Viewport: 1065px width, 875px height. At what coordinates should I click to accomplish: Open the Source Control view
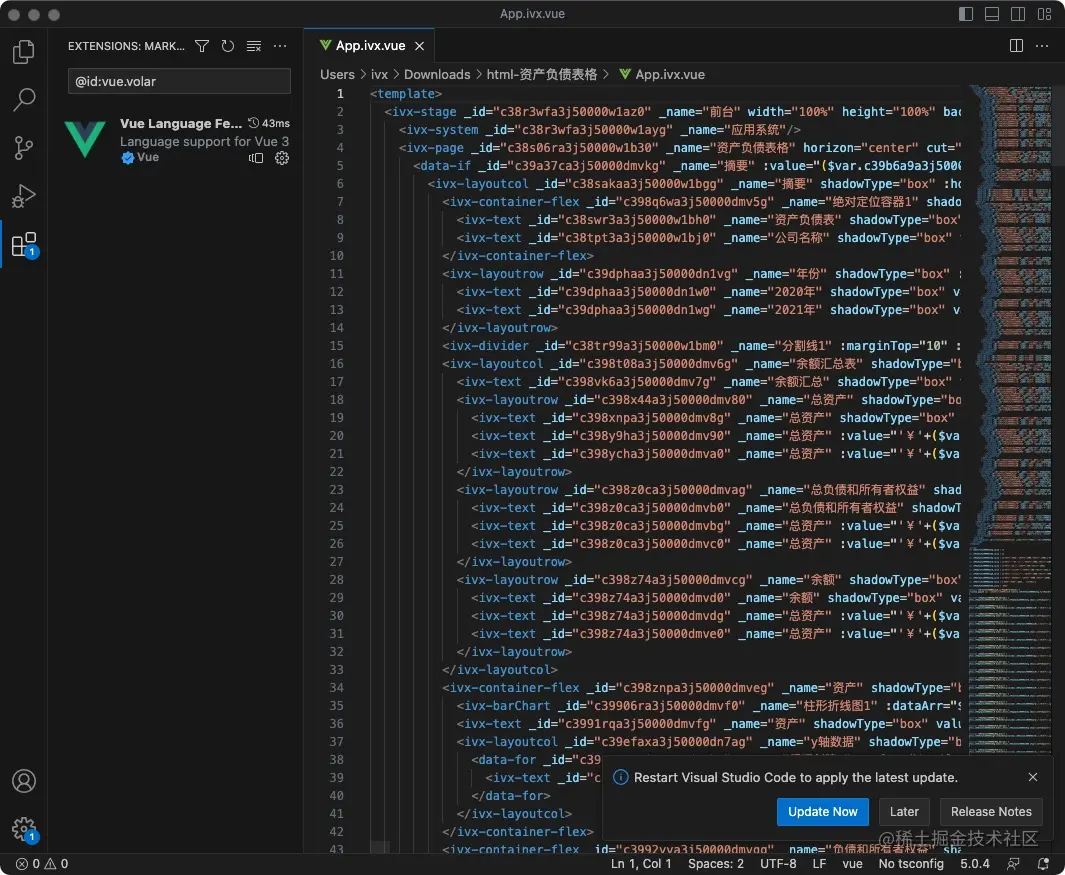[x=24, y=147]
